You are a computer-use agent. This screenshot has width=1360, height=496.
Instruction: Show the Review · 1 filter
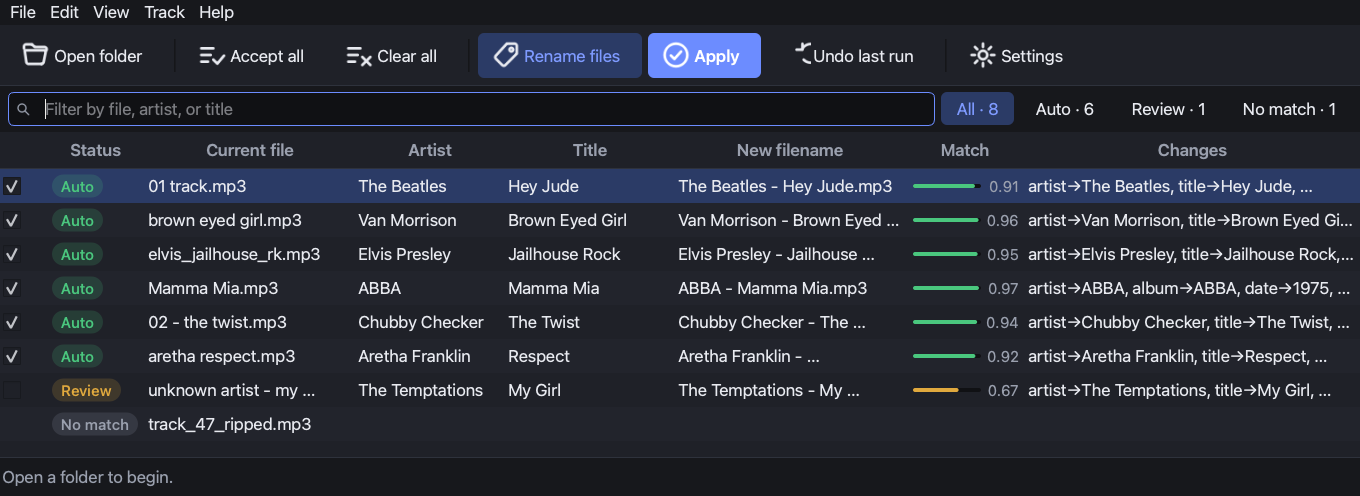pos(1168,109)
